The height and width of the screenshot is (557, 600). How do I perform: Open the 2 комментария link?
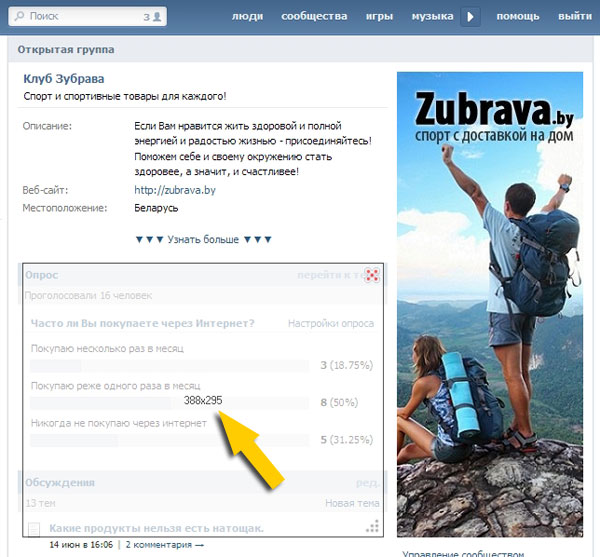(163, 545)
